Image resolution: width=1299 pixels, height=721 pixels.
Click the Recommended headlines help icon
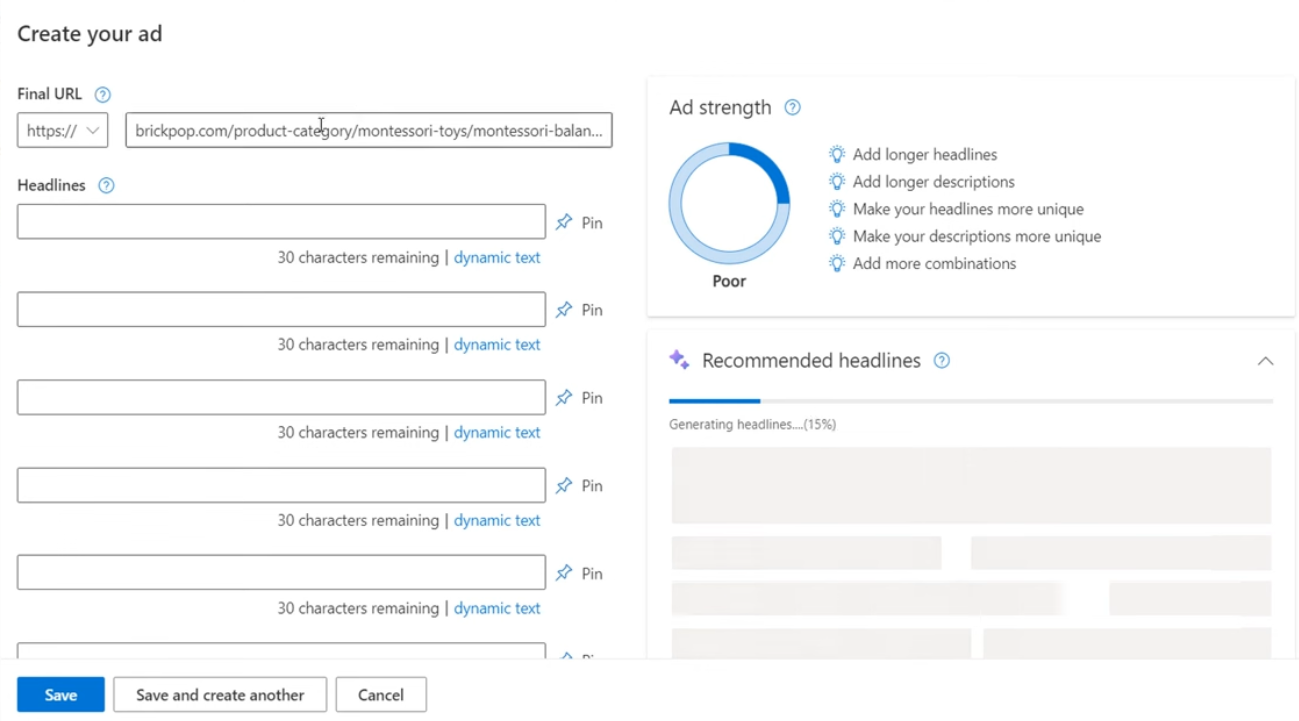click(941, 361)
